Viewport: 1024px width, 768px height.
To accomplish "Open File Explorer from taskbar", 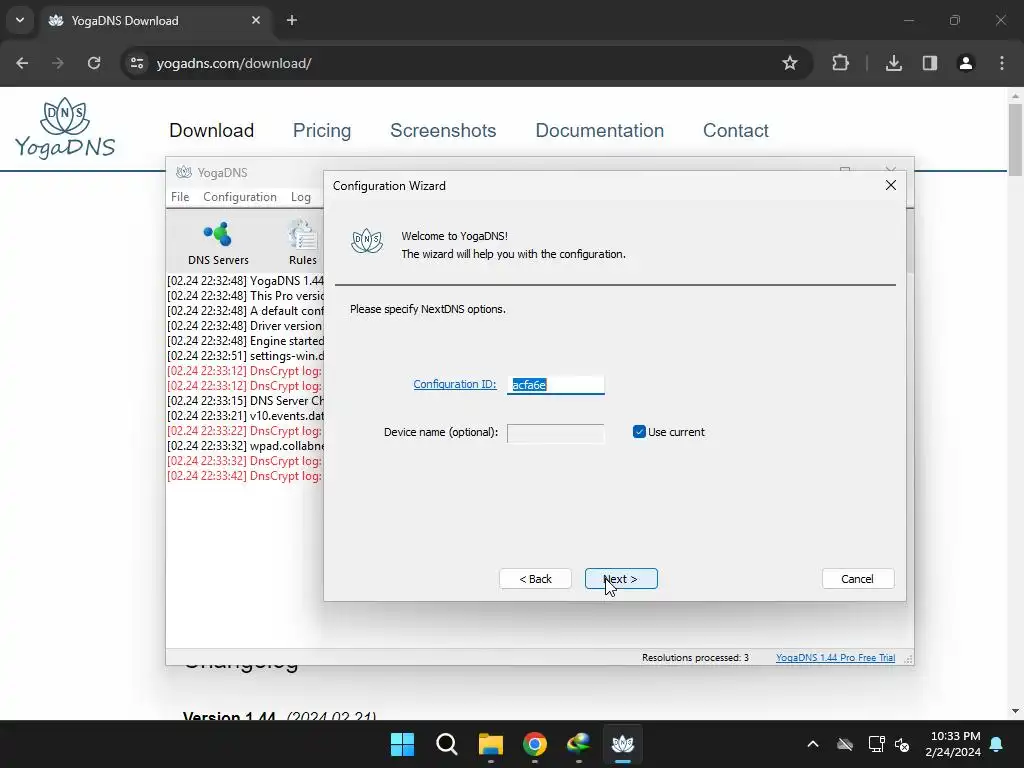I will pyautogui.click(x=490, y=744).
